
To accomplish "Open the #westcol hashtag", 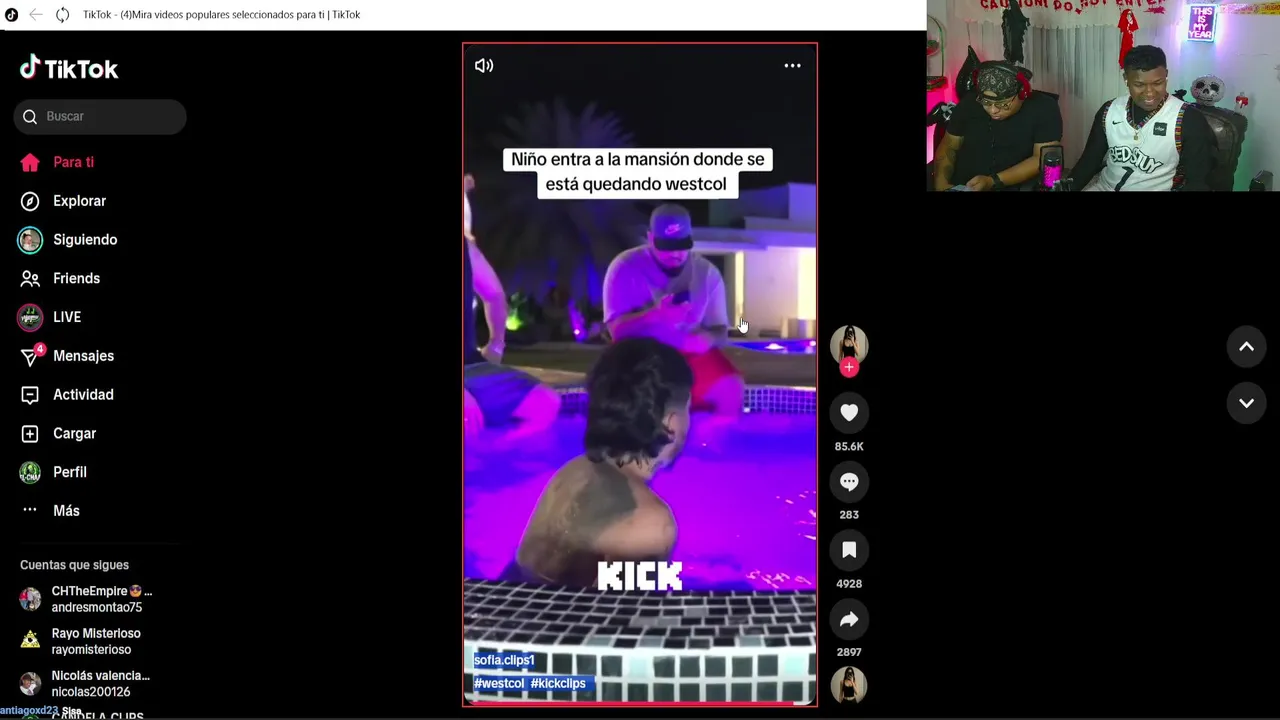I will (499, 684).
